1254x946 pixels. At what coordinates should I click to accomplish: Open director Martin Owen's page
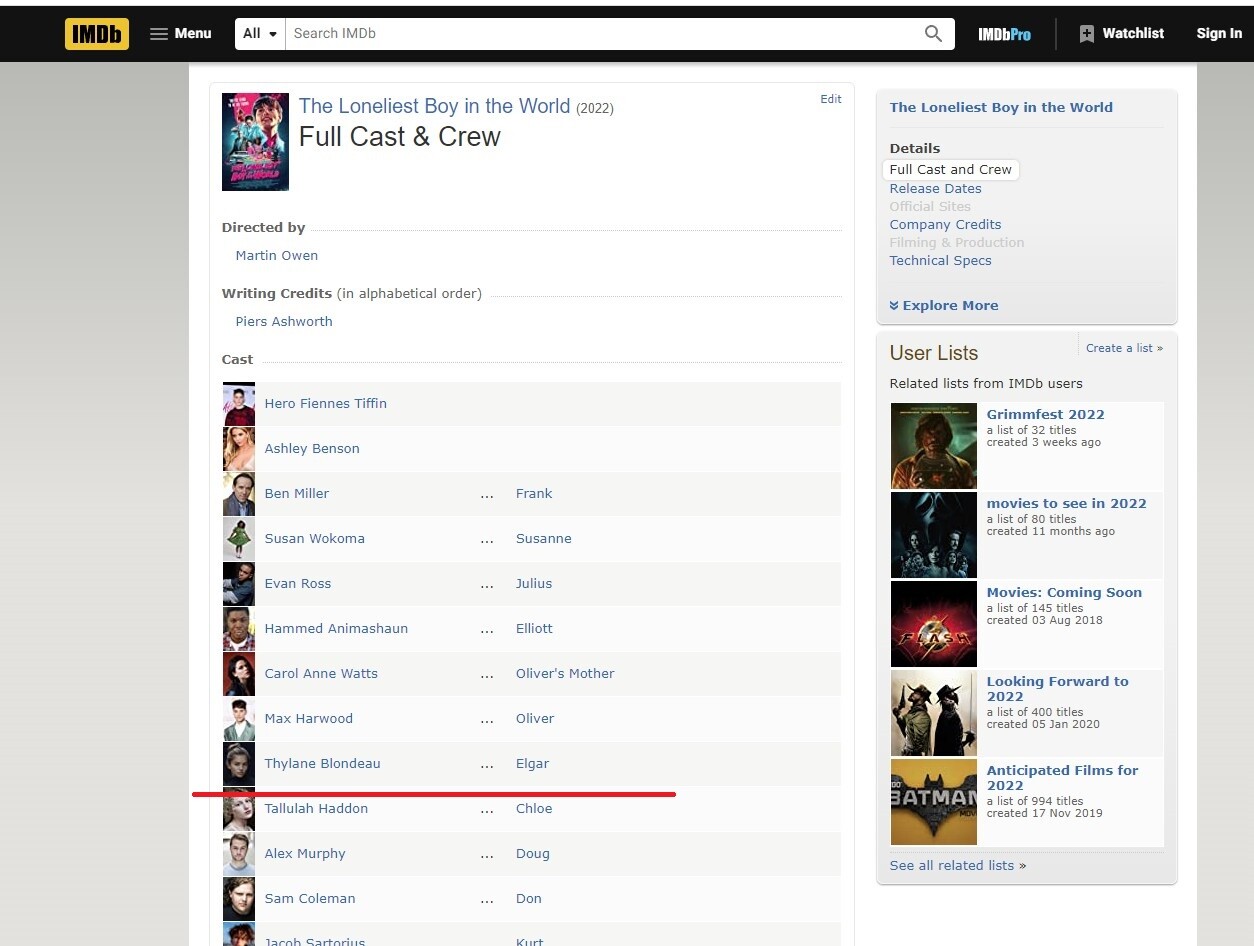coord(276,255)
